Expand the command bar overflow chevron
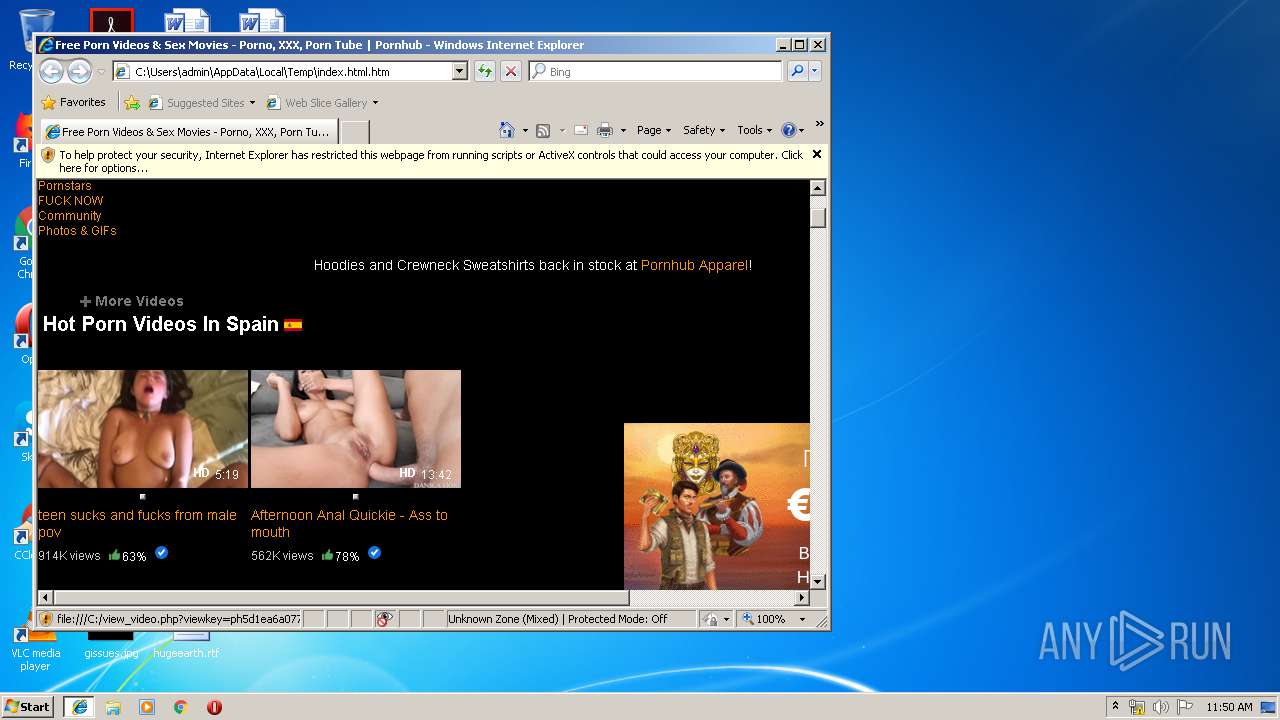Viewport: 1280px width, 720px height. [819, 125]
